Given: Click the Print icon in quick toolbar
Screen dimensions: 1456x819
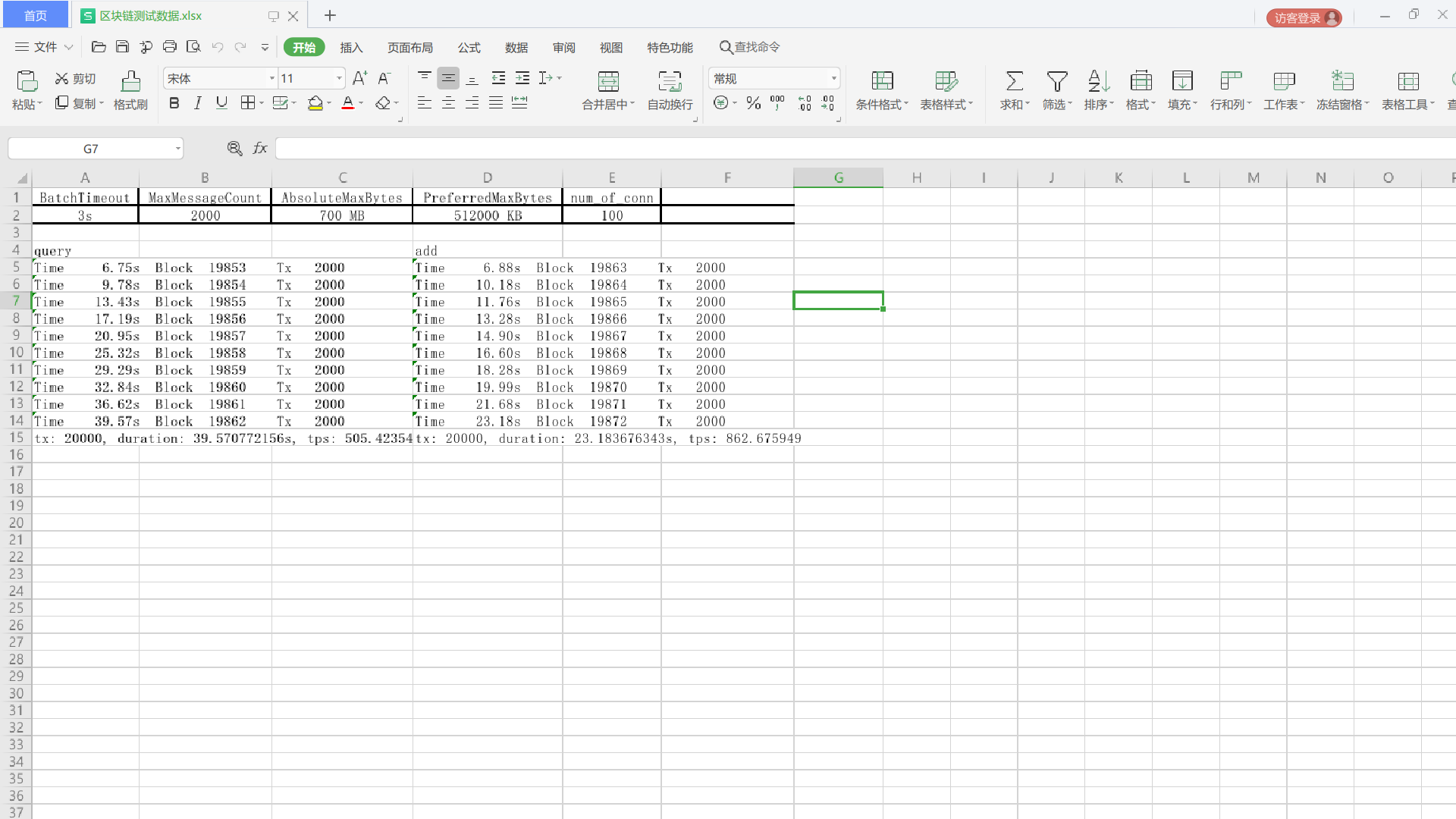Looking at the screenshot, I should (x=170, y=47).
